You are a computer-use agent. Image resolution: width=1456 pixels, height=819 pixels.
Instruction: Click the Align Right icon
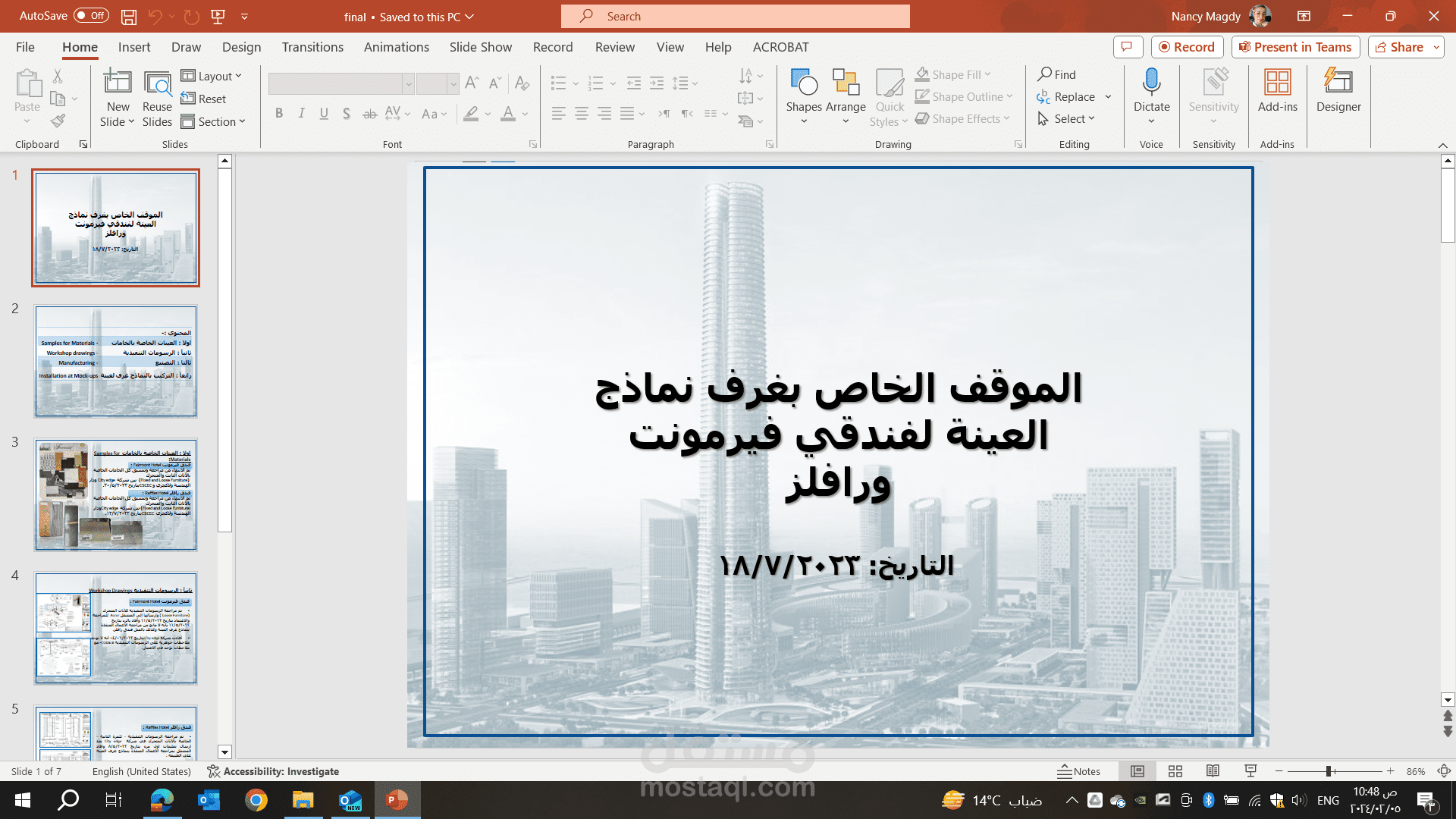coord(604,114)
